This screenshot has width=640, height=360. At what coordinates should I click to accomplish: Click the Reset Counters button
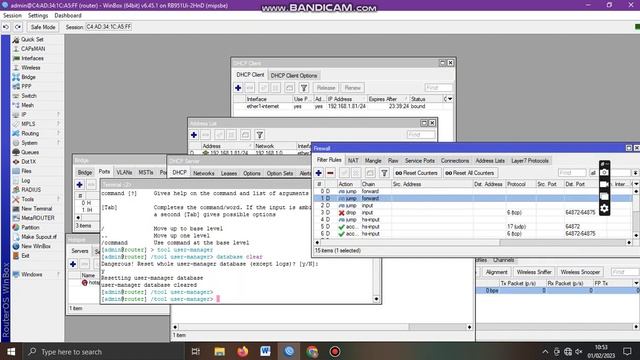pyautogui.click(x=416, y=173)
